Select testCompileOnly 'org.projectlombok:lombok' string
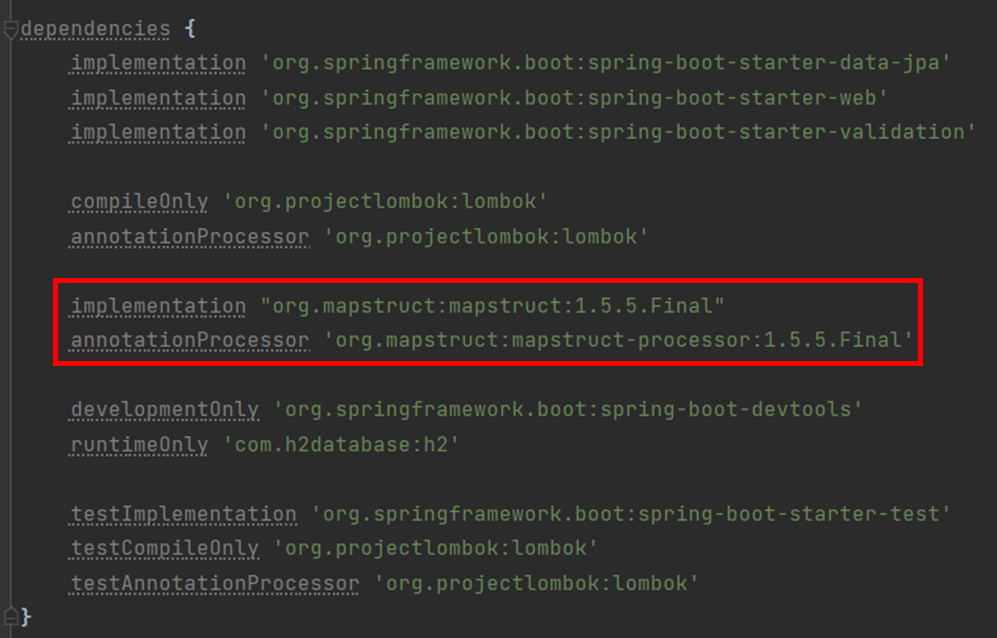The width and height of the screenshot is (997, 638). pos(436,548)
